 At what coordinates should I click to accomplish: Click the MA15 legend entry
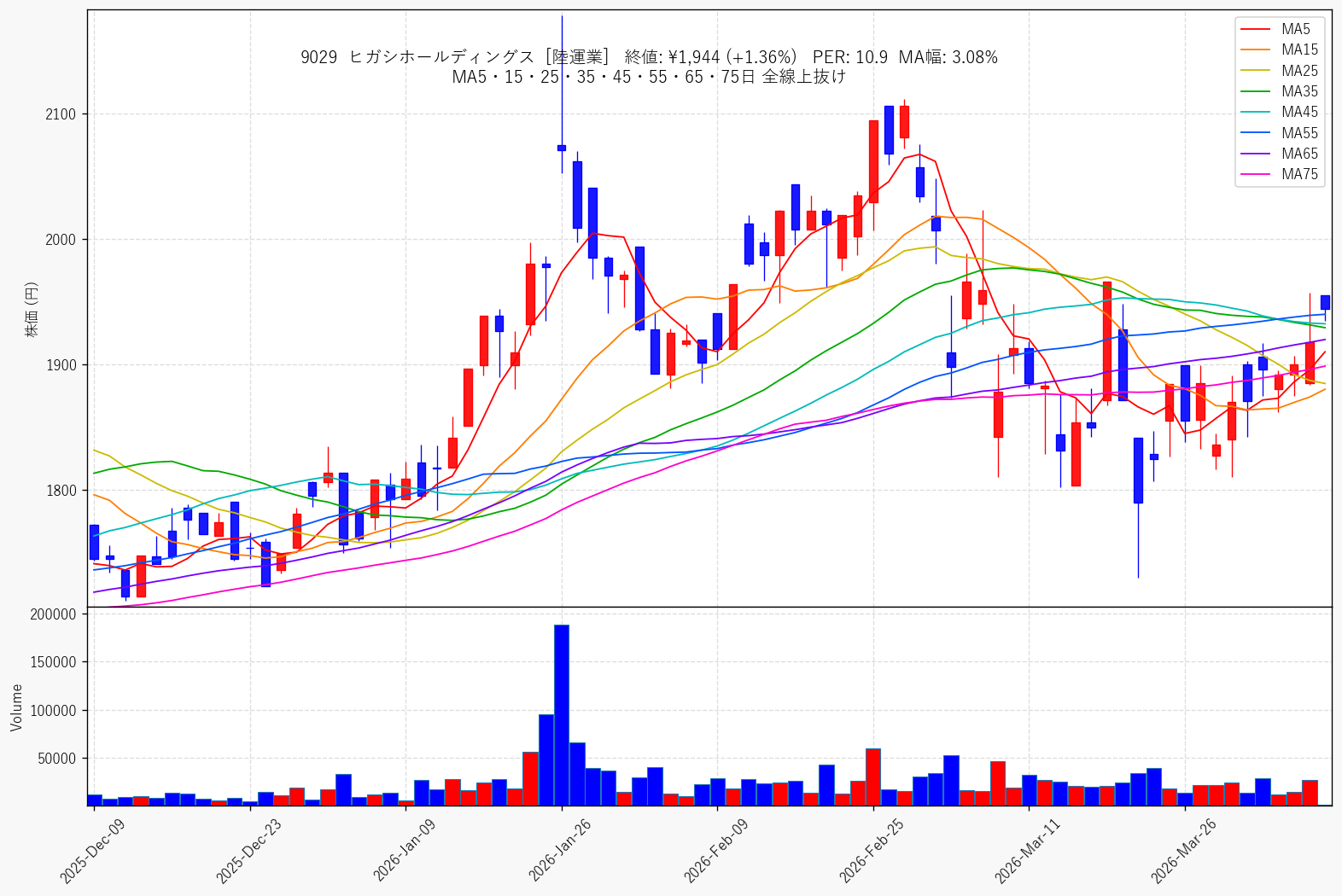1279,49
